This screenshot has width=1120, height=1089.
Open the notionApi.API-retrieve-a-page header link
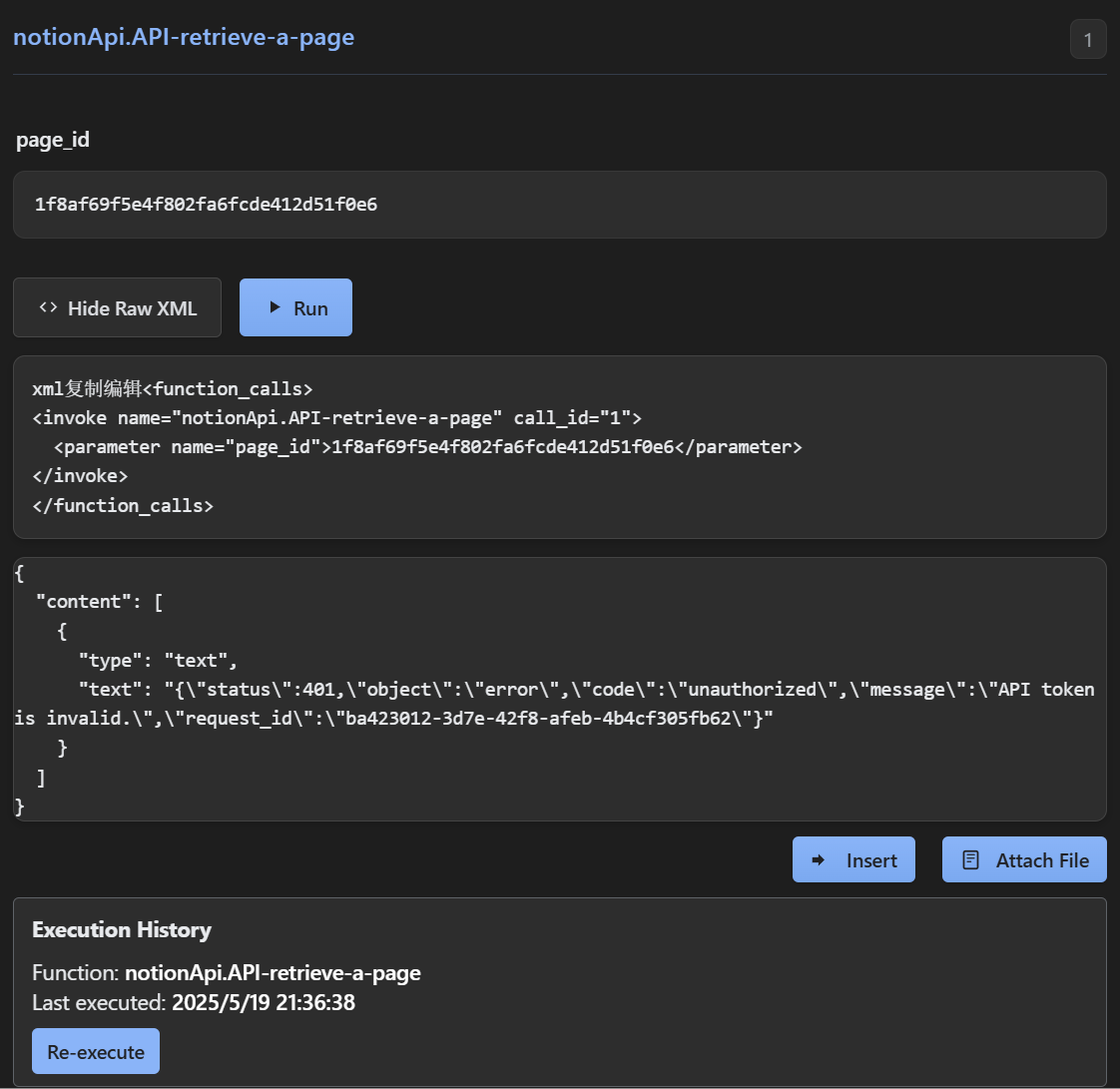184,37
